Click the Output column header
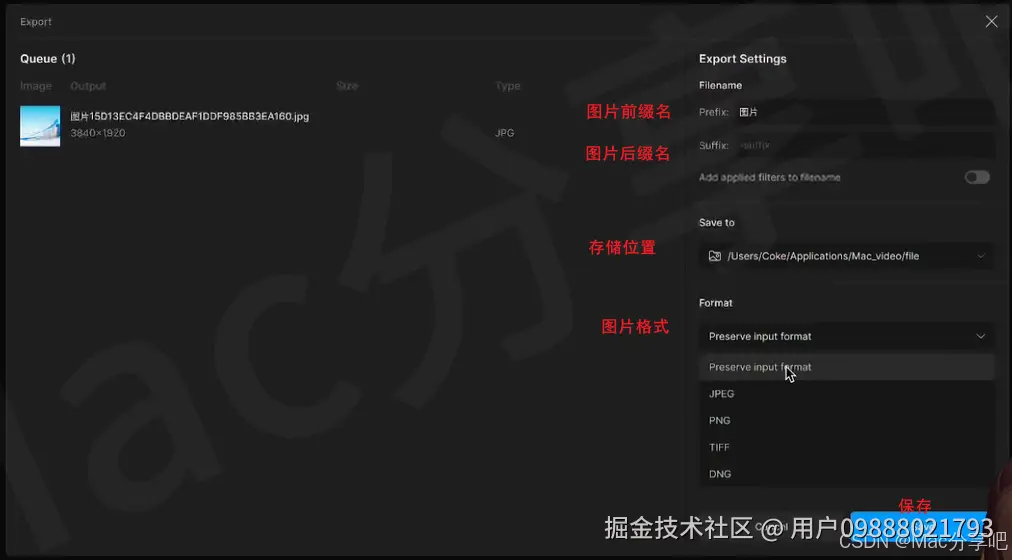 click(88, 86)
